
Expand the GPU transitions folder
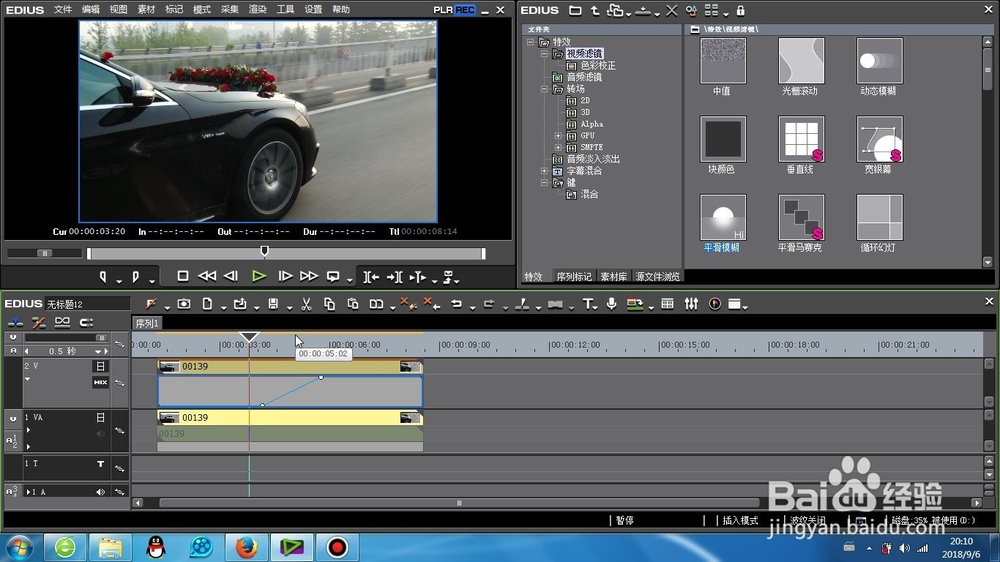tap(558, 136)
